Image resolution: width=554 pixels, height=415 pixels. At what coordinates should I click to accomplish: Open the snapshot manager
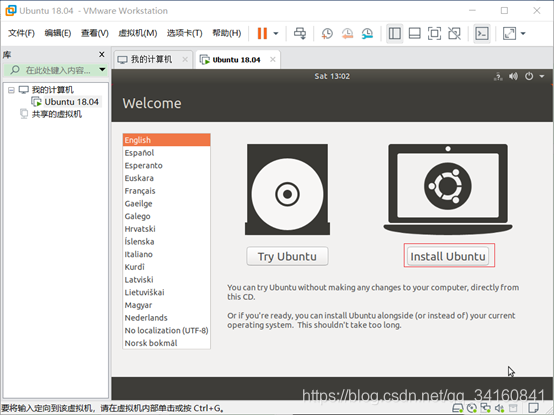point(367,34)
